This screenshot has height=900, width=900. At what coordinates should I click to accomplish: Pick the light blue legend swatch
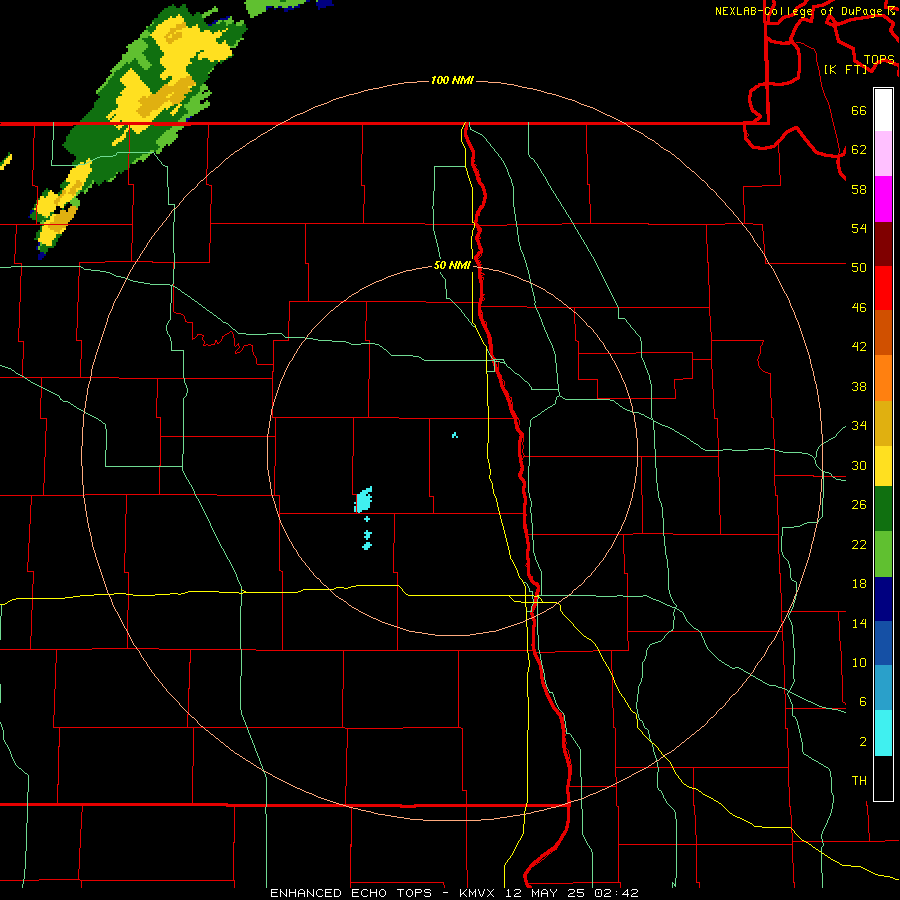click(x=883, y=688)
